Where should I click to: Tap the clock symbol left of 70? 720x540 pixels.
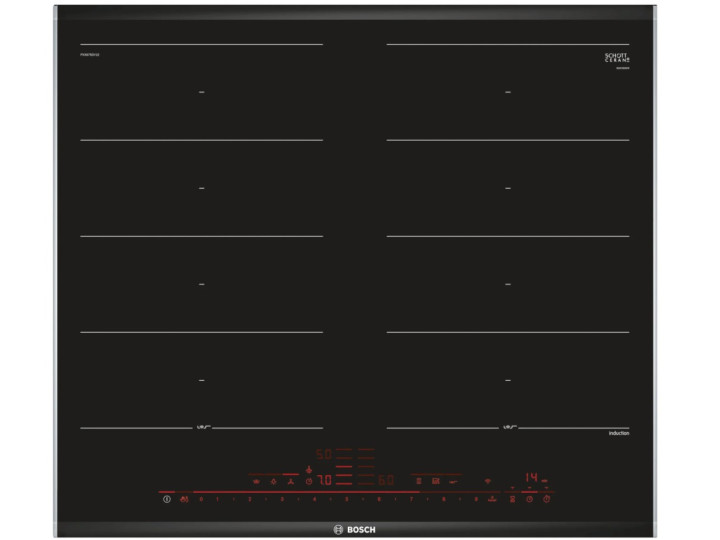point(309,481)
